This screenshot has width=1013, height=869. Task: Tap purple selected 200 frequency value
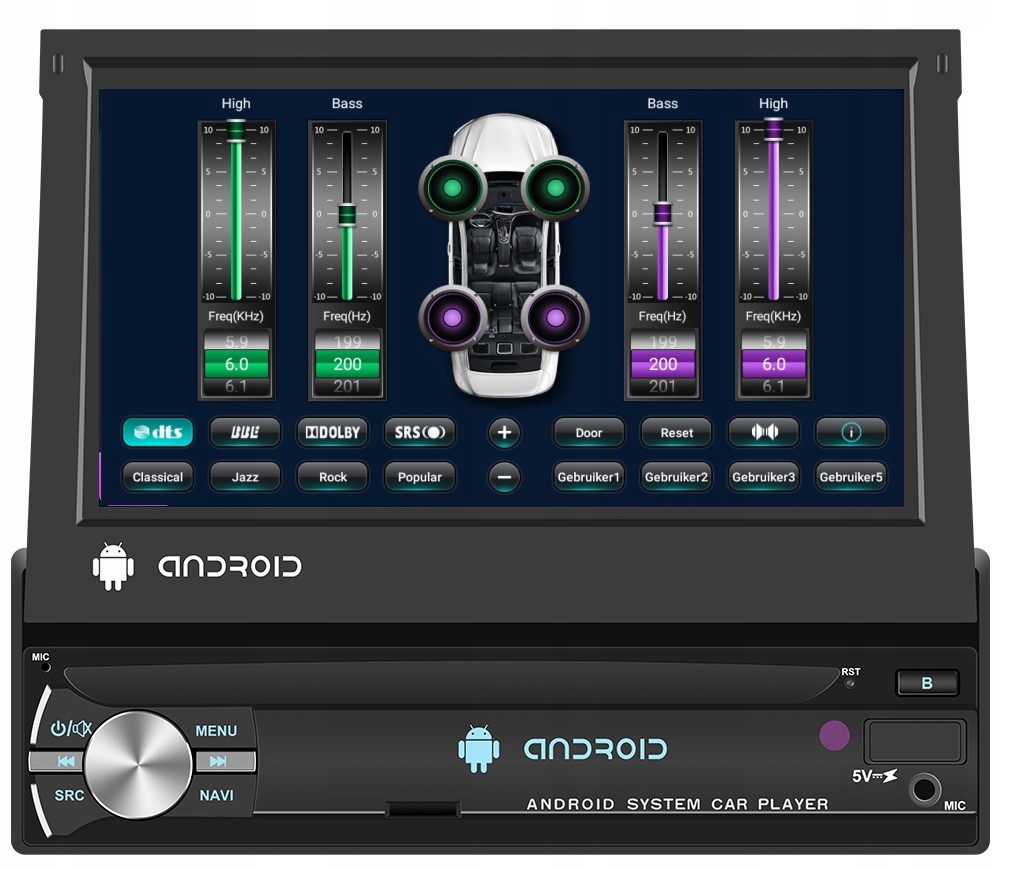(663, 364)
